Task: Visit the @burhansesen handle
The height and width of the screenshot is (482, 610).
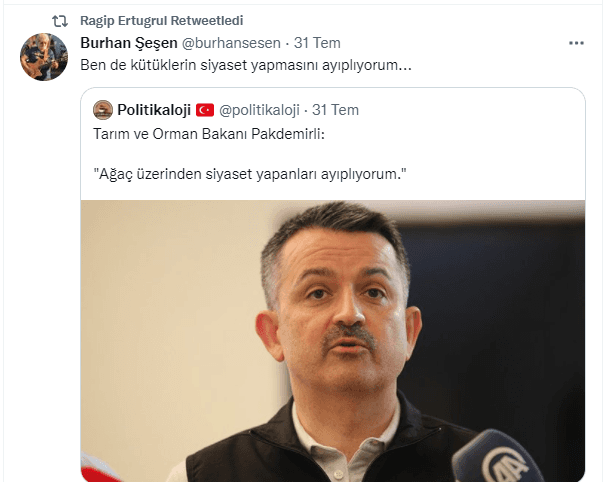Action: 231,43
